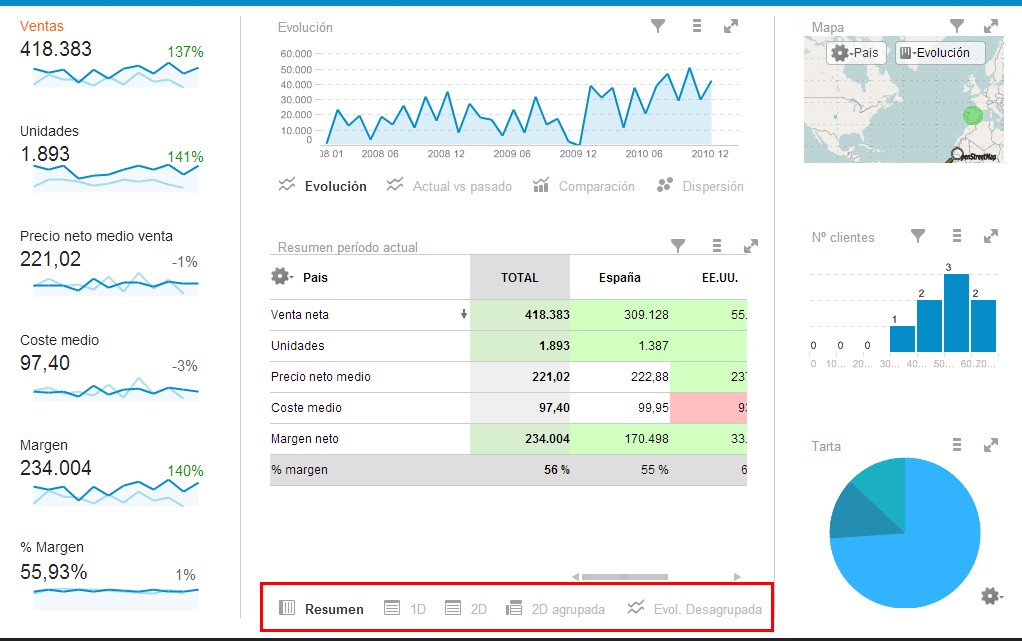
Task: Click filter icon in Resumen período actual
Action: click(678, 245)
